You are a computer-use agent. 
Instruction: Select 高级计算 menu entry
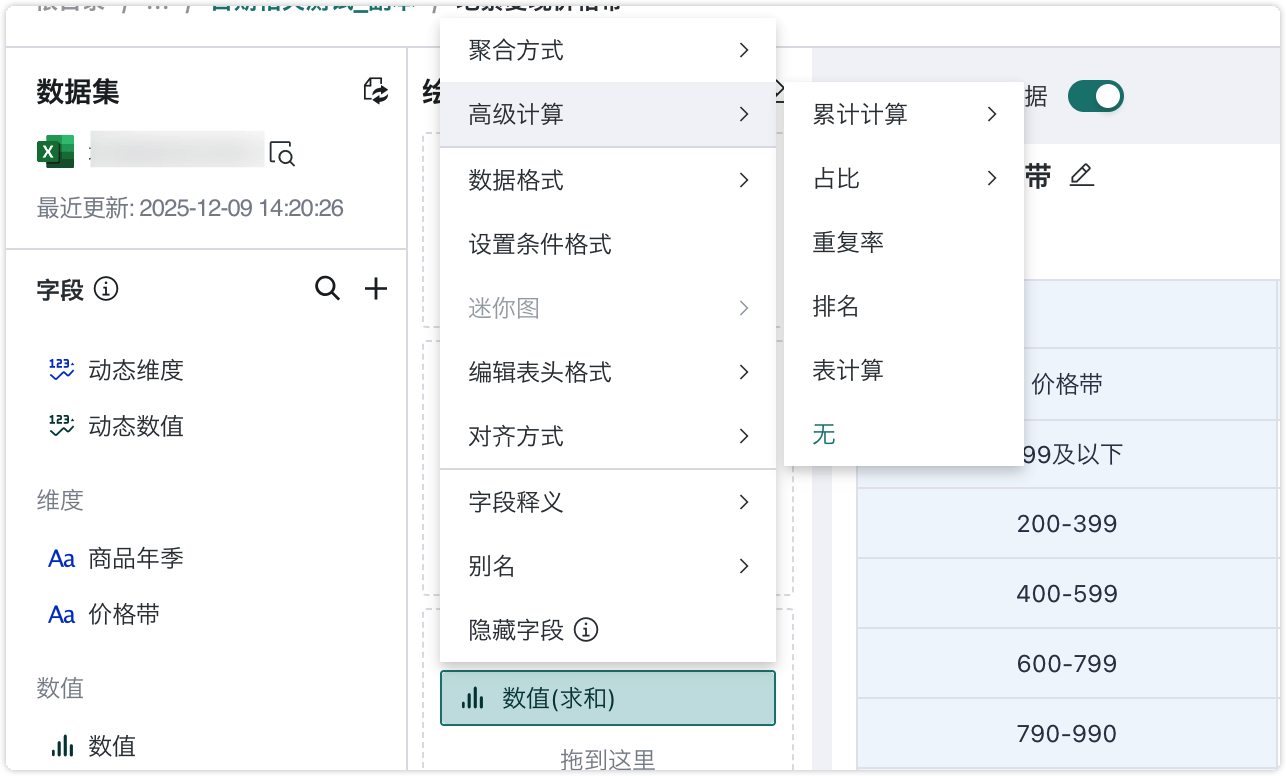(608, 115)
